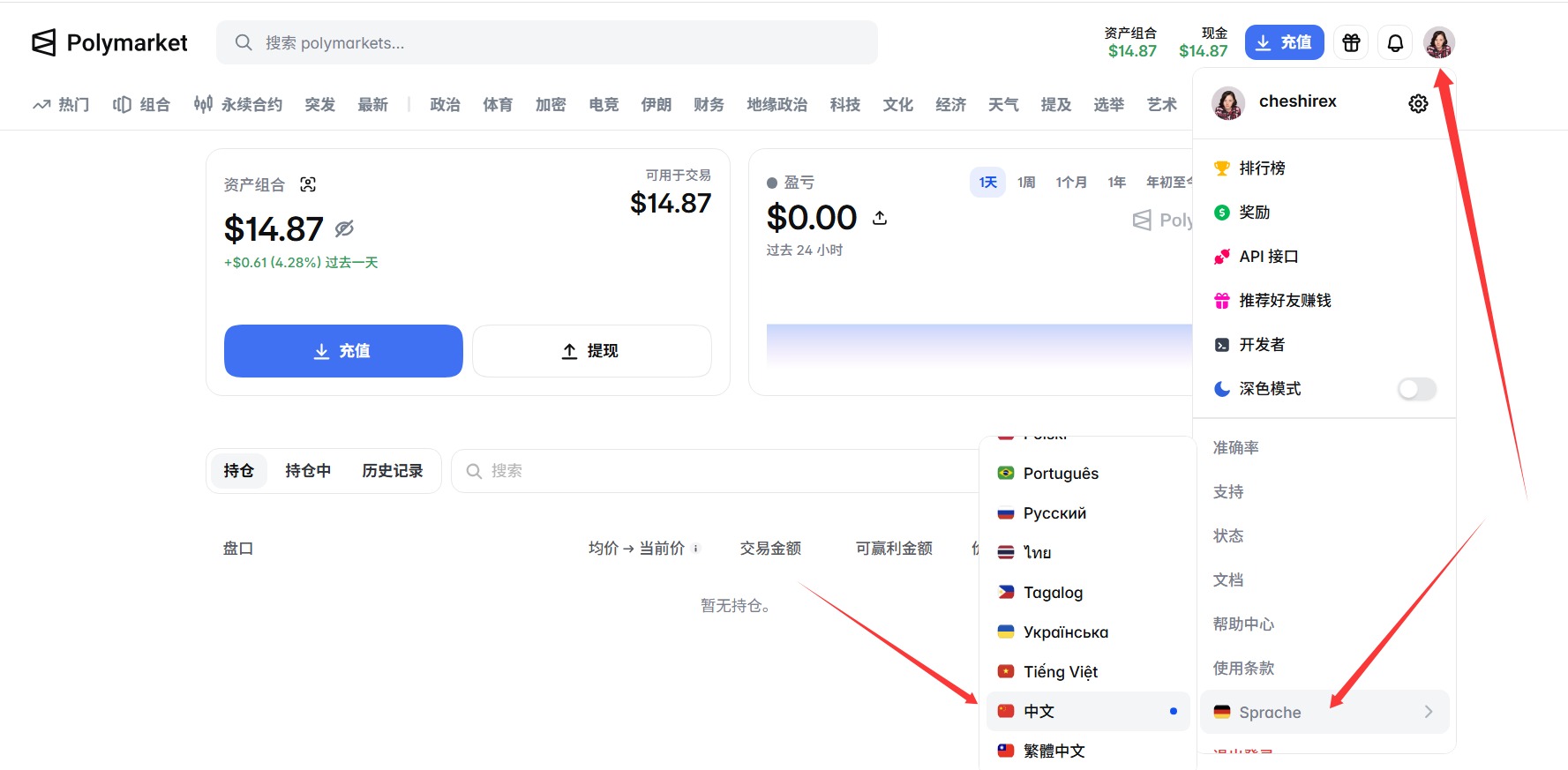Click the Vietnam flag beside Tiếng Việt
This screenshot has height=770, width=1568.
[1006, 671]
